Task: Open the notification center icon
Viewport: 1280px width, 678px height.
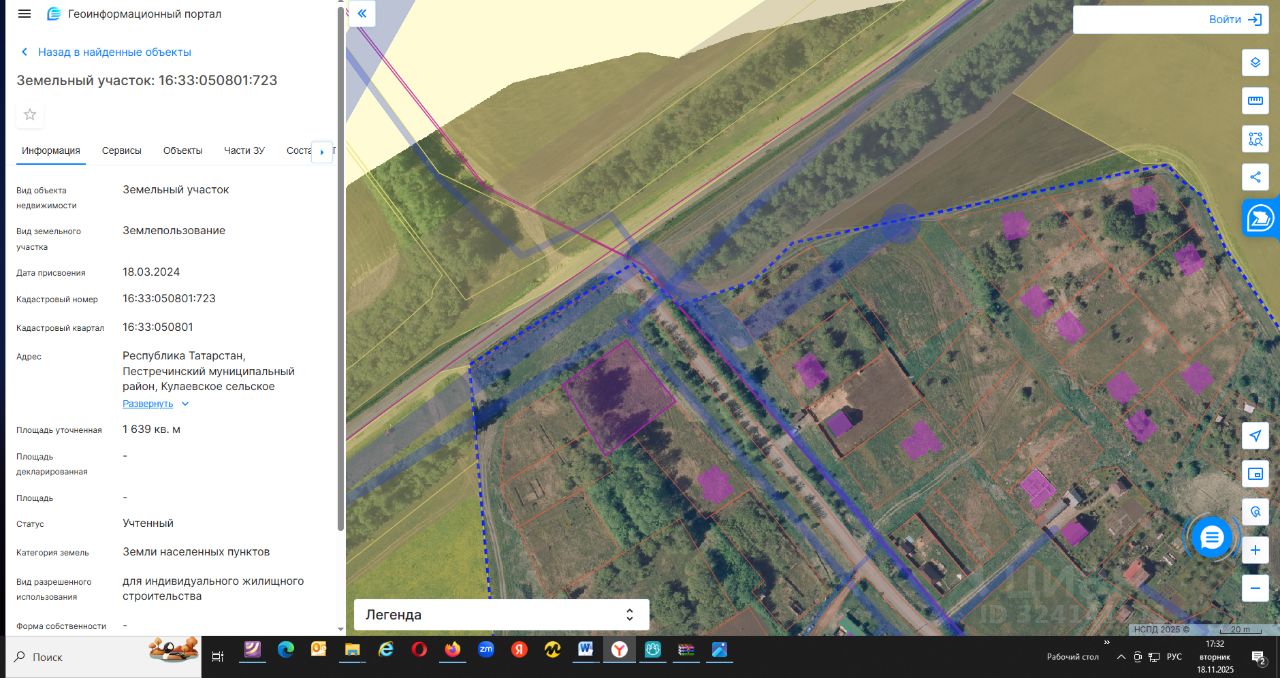Action: pyautogui.click(x=1260, y=657)
